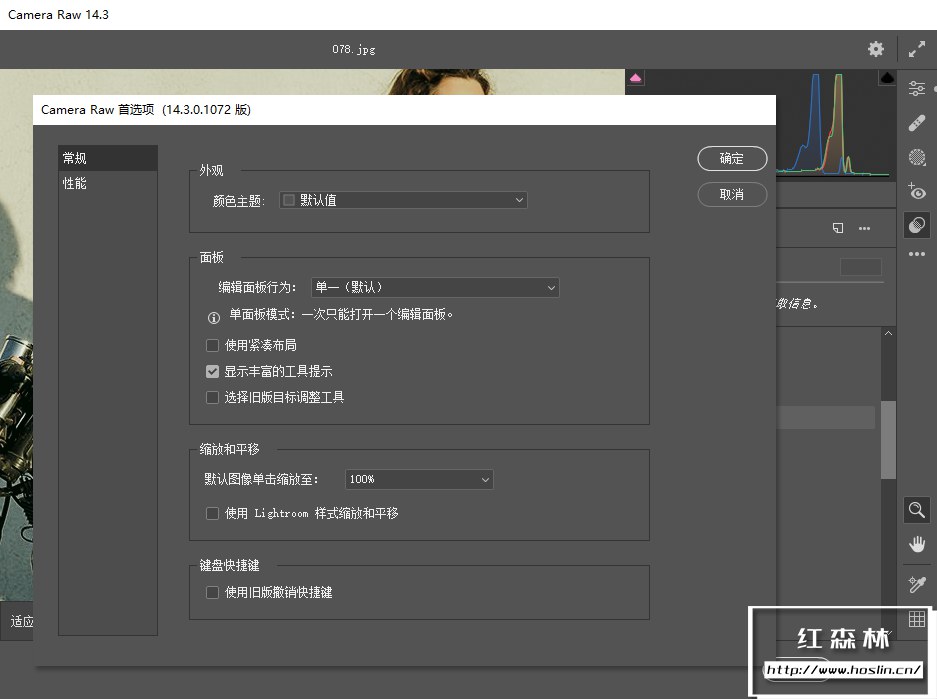Select the Hand pan tool

pos(917,544)
